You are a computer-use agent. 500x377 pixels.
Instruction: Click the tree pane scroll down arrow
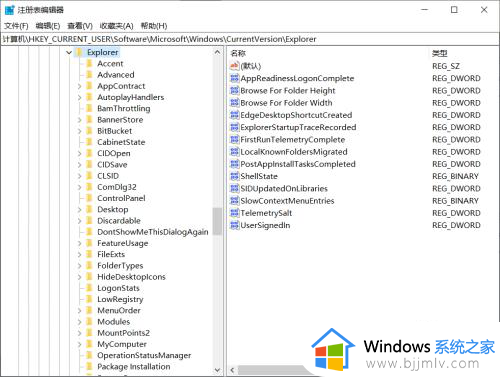tap(217, 370)
